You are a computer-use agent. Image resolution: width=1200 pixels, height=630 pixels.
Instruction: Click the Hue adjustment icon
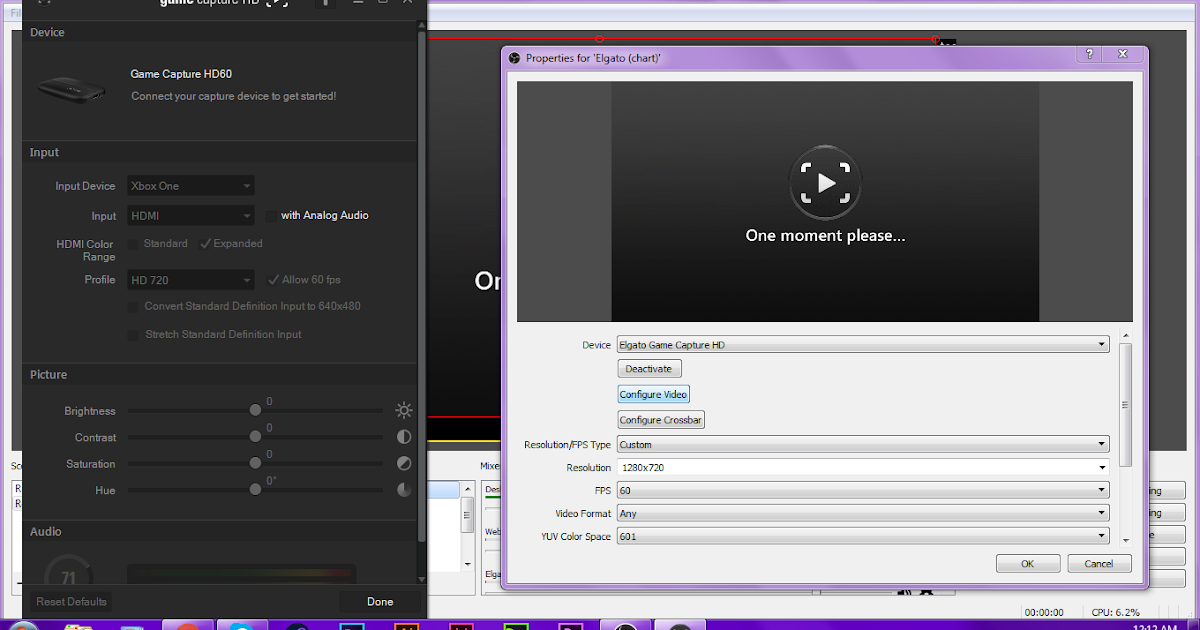[403, 490]
